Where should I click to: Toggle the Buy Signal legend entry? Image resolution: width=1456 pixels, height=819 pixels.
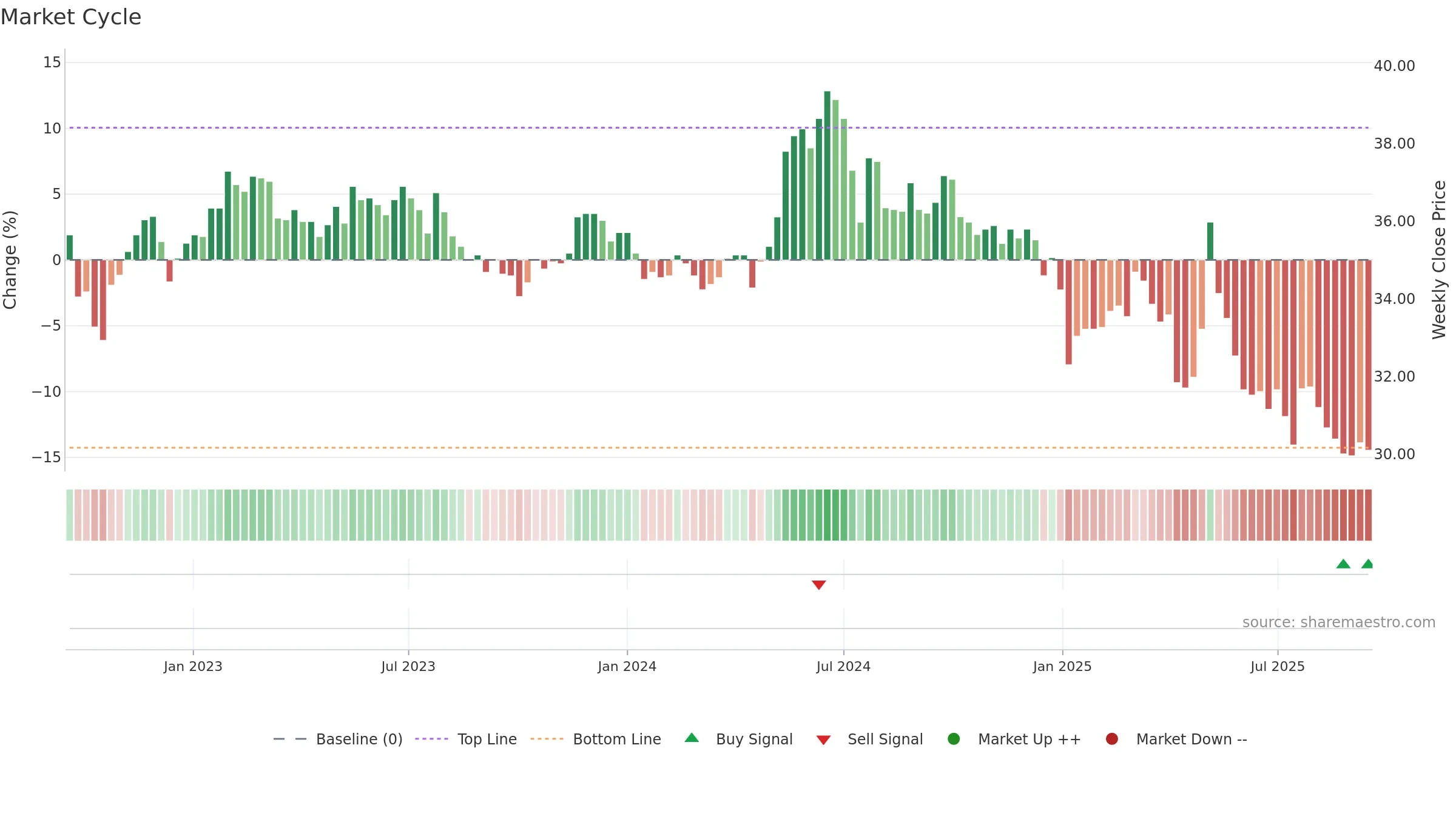738,739
